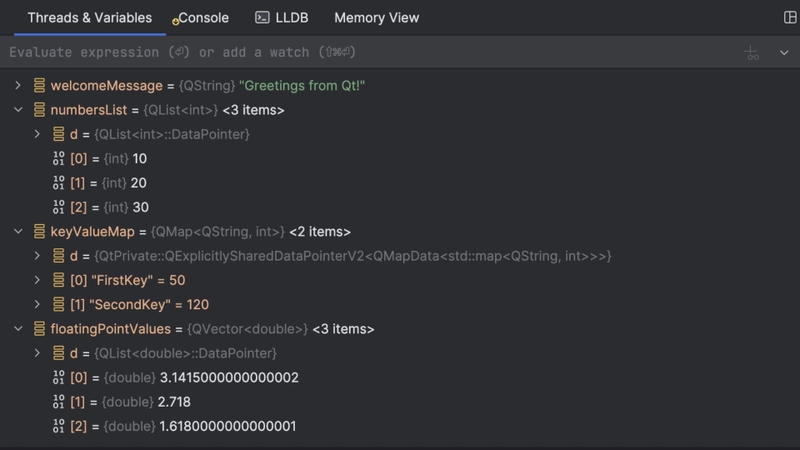Select the Threads & Variables tab
800x450 pixels.
[x=90, y=18]
